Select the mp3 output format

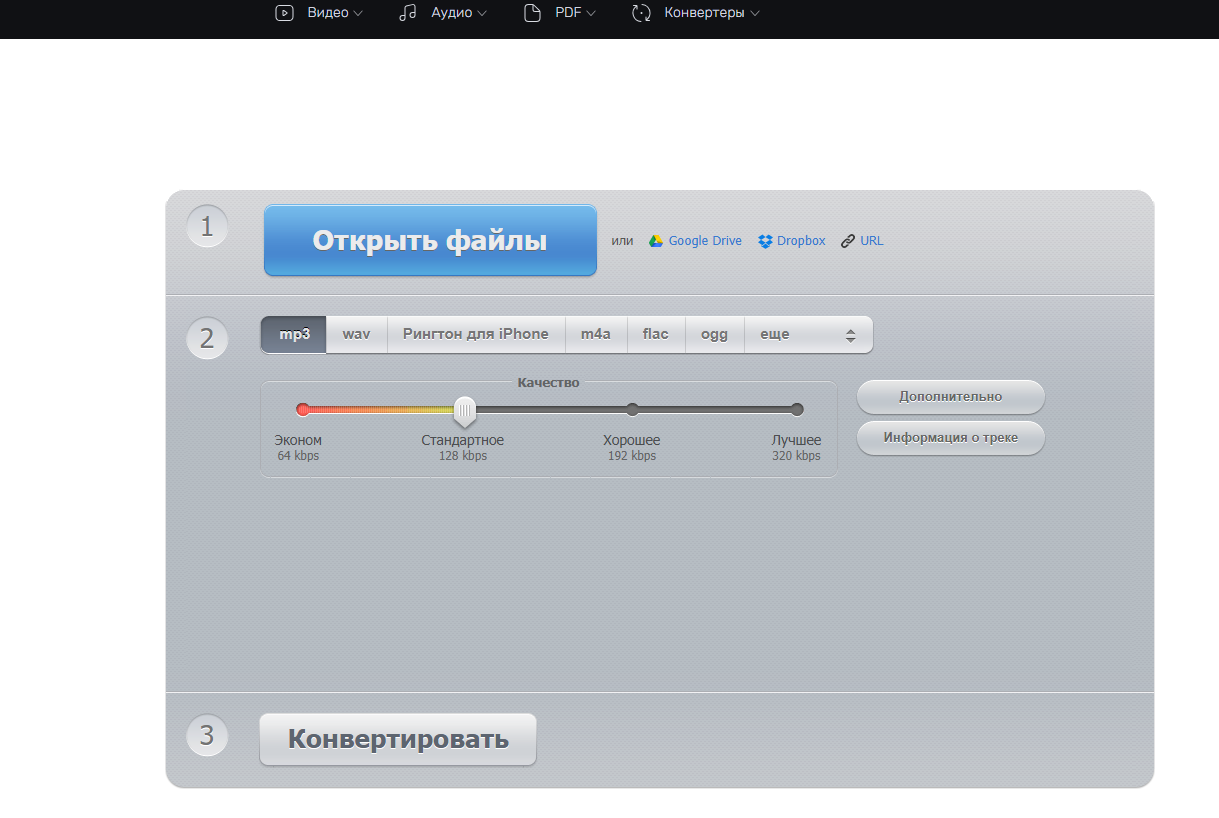[294, 335]
